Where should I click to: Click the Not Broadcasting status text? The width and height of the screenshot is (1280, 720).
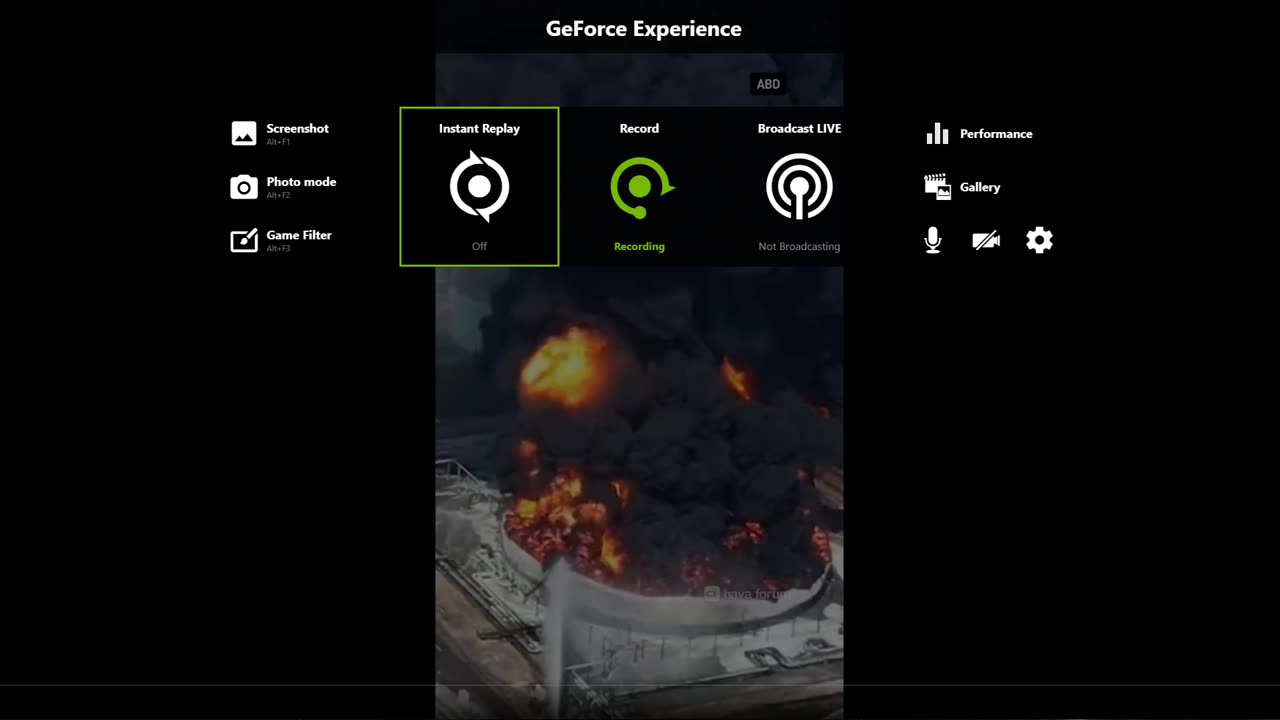799,246
